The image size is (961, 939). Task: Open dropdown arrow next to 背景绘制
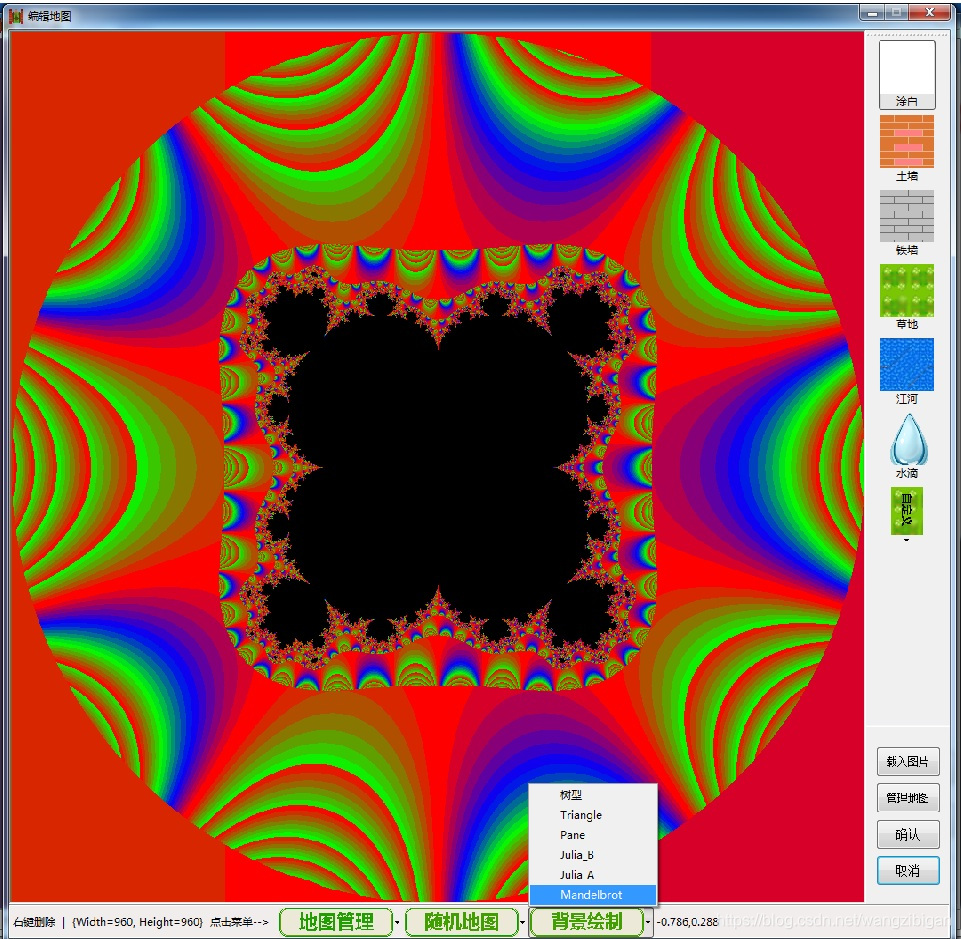click(x=648, y=922)
